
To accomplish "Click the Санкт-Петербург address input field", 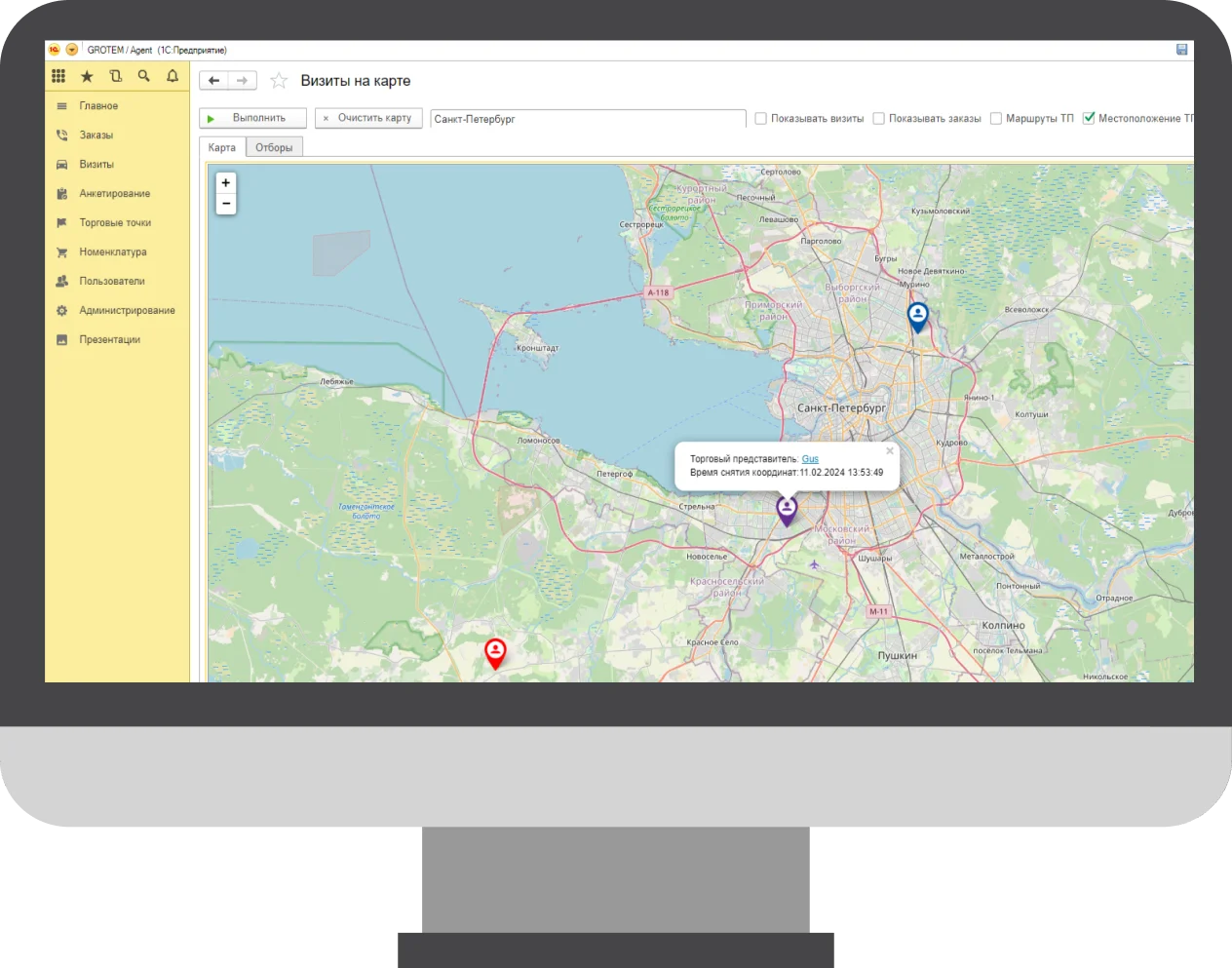I will 587,119.
